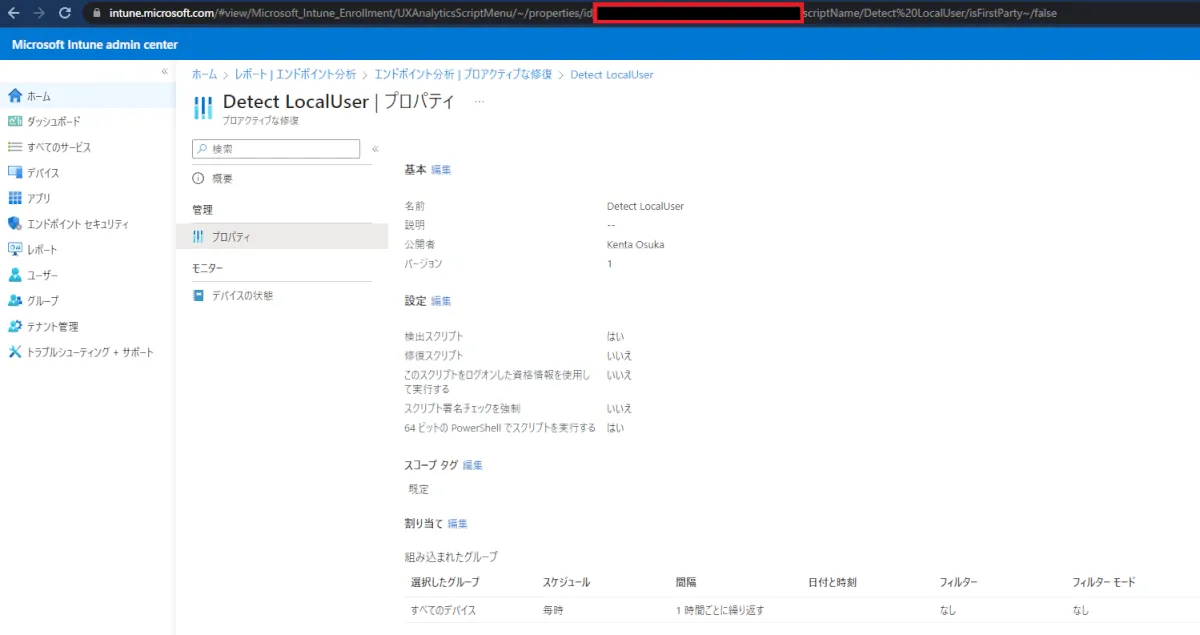Click the ダッシュボード dashboard icon
Viewport: 1200px width, 635px height.
pos(15,121)
